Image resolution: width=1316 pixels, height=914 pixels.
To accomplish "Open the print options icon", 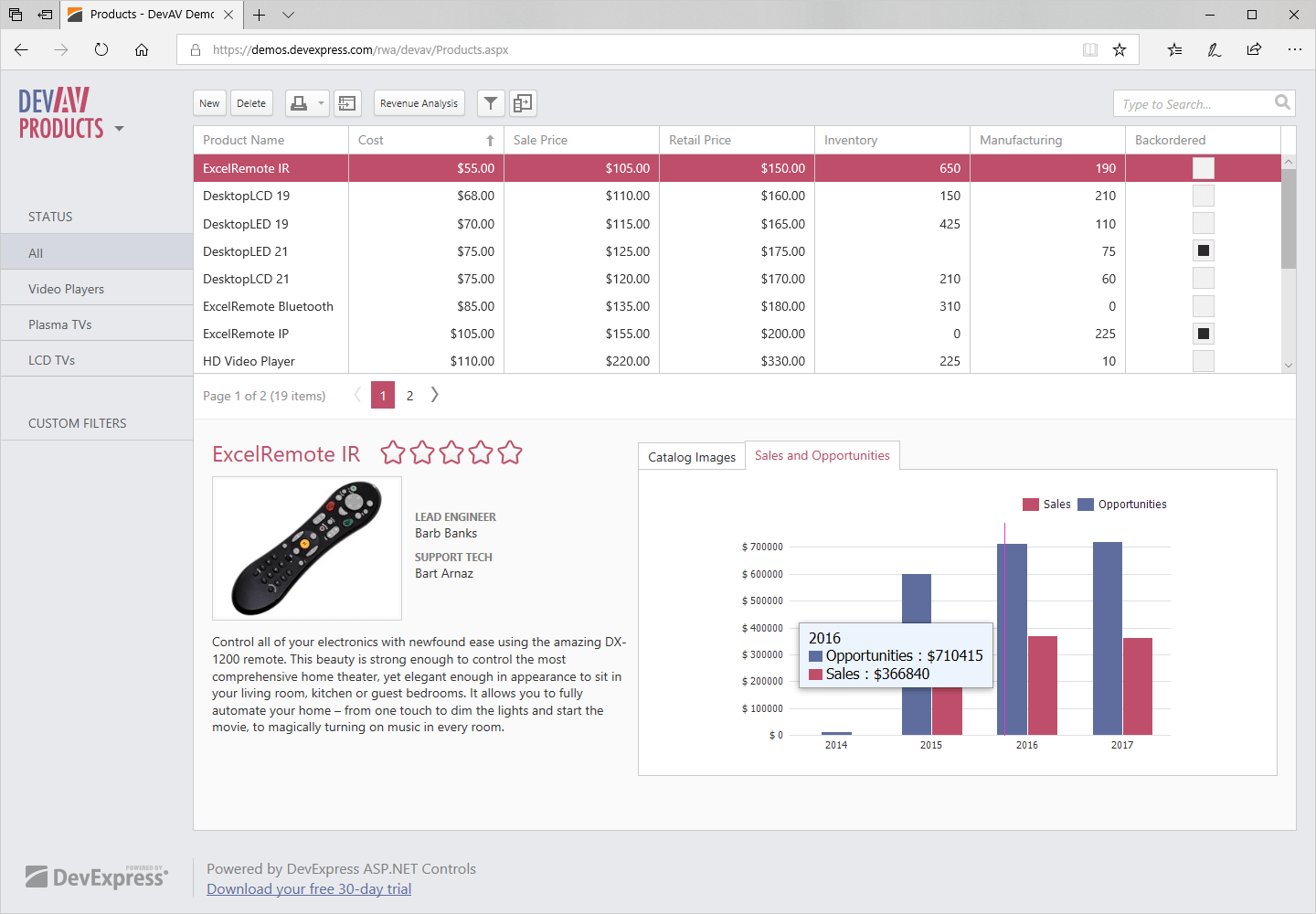I will point(300,103).
